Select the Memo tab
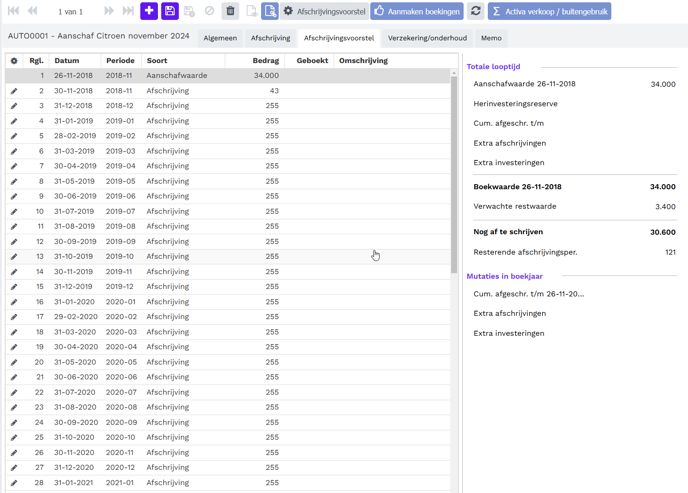 tap(491, 38)
